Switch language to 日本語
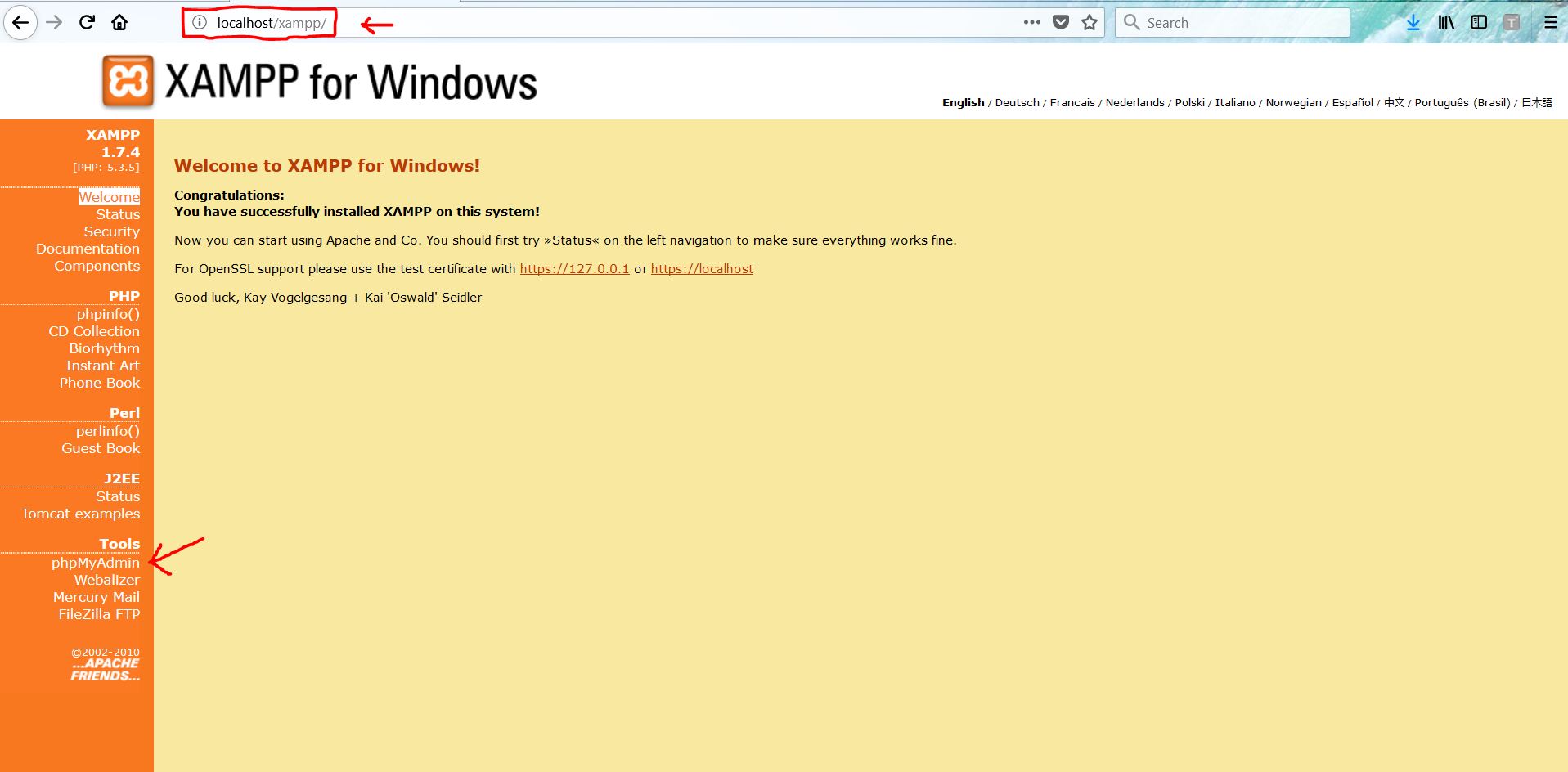The height and width of the screenshot is (772, 1568). click(x=1536, y=103)
